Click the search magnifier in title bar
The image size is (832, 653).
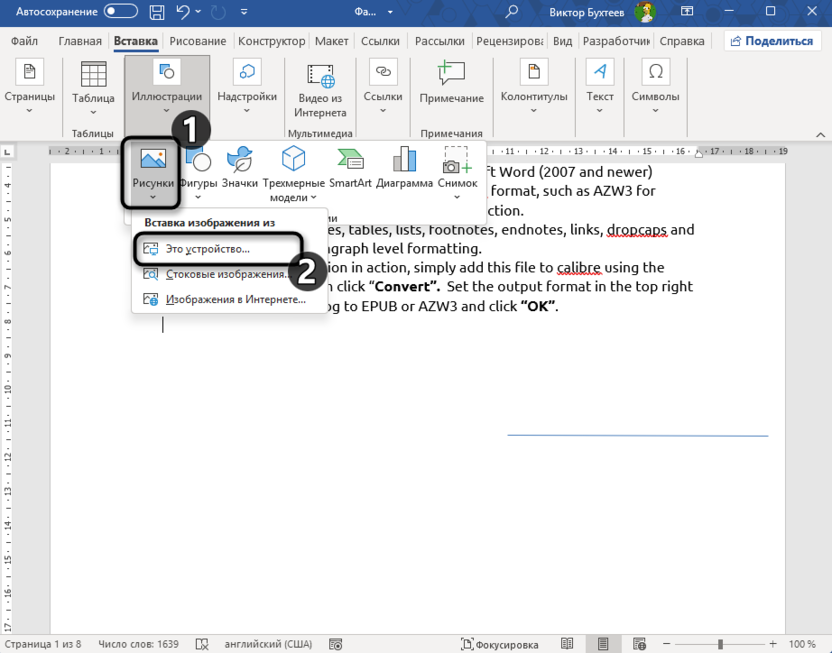(x=512, y=13)
